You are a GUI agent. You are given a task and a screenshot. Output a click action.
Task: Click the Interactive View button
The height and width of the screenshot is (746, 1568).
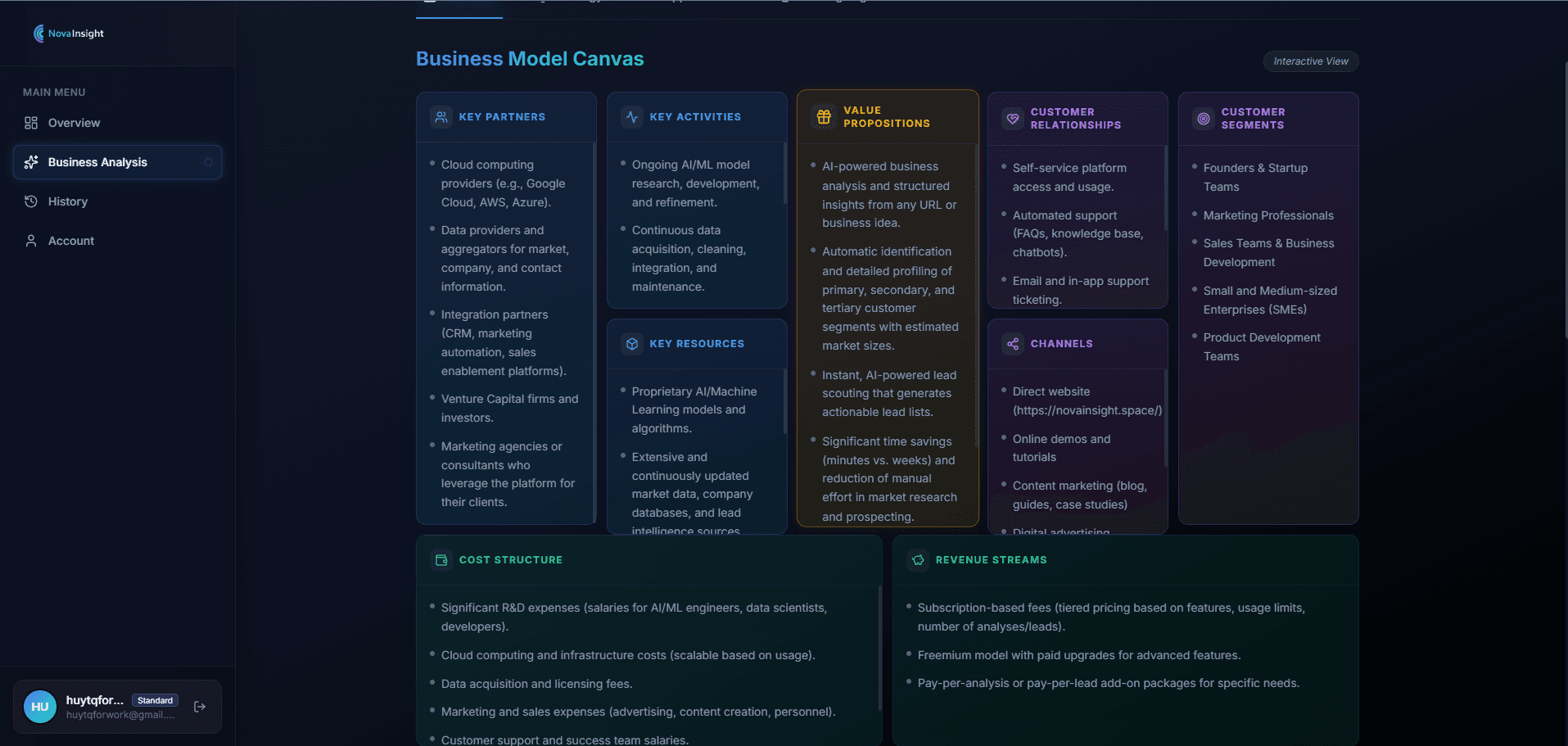(1309, 61)
